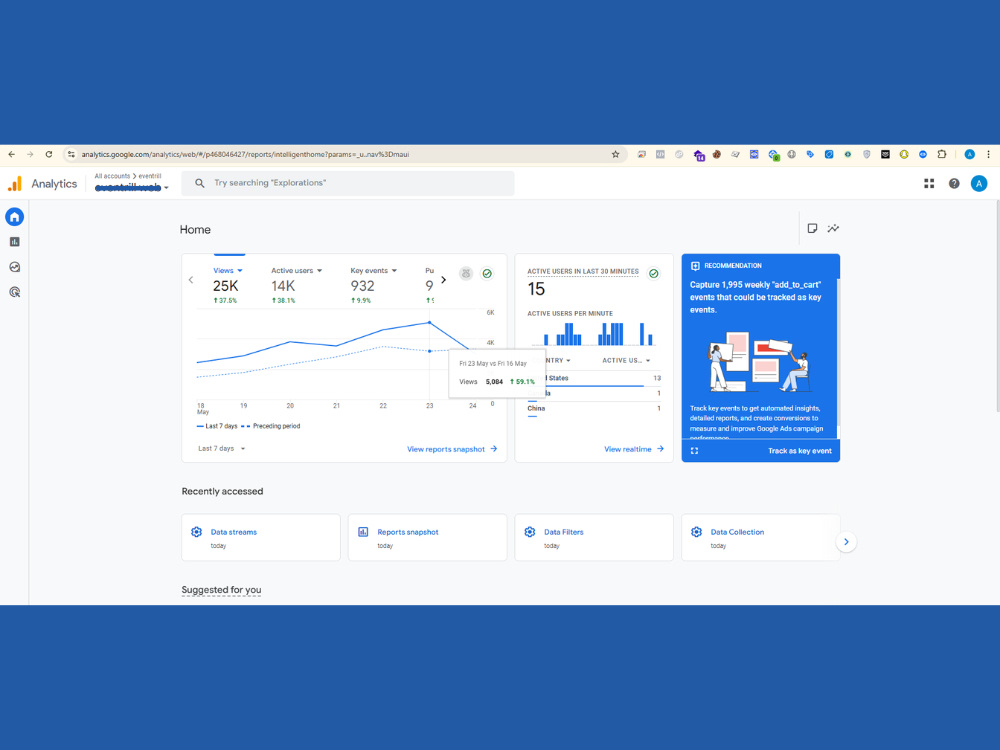
Task: Click the green data quality check on metrics card
Action: [487, 274]
